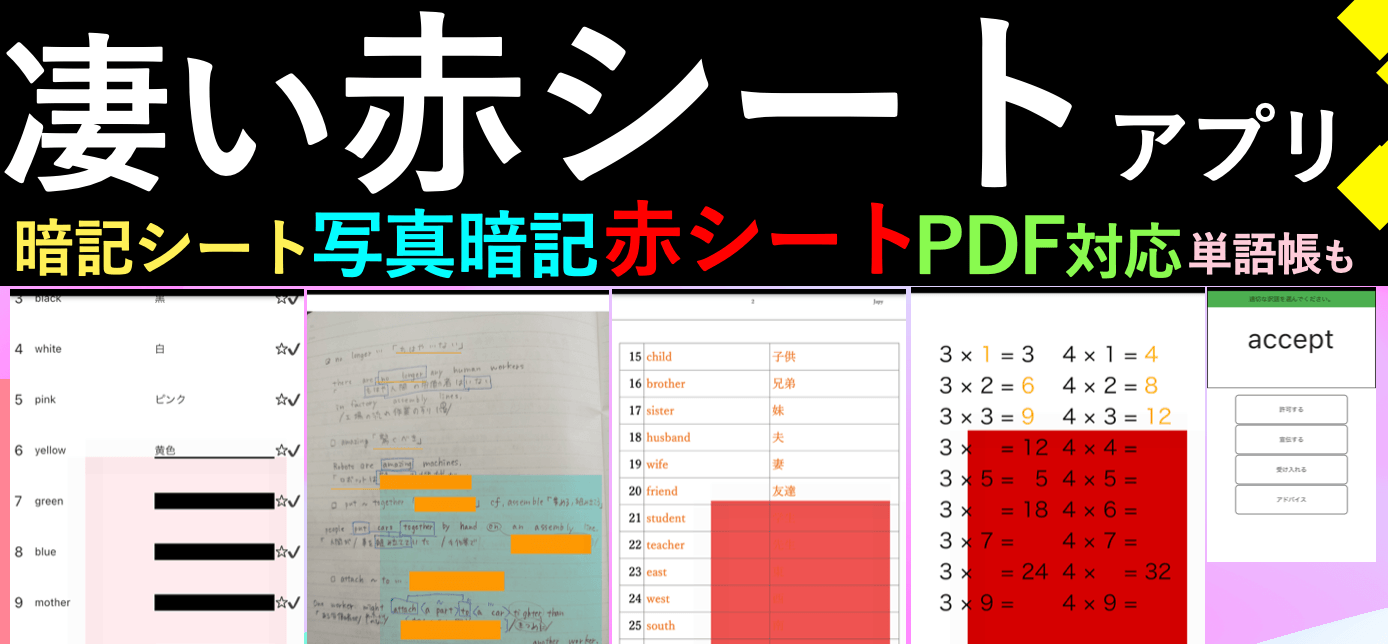Click the star icon for 'blue'

click(281, 552)
